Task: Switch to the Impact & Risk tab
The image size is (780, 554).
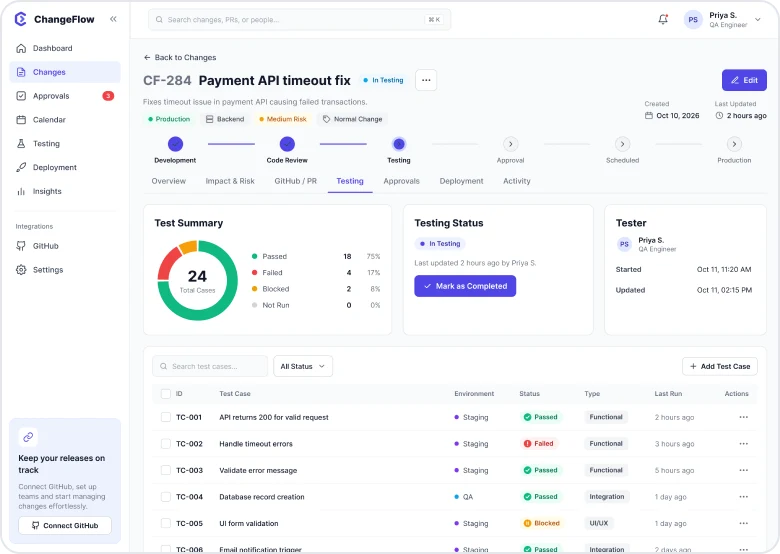Action: tap(230, 181)
